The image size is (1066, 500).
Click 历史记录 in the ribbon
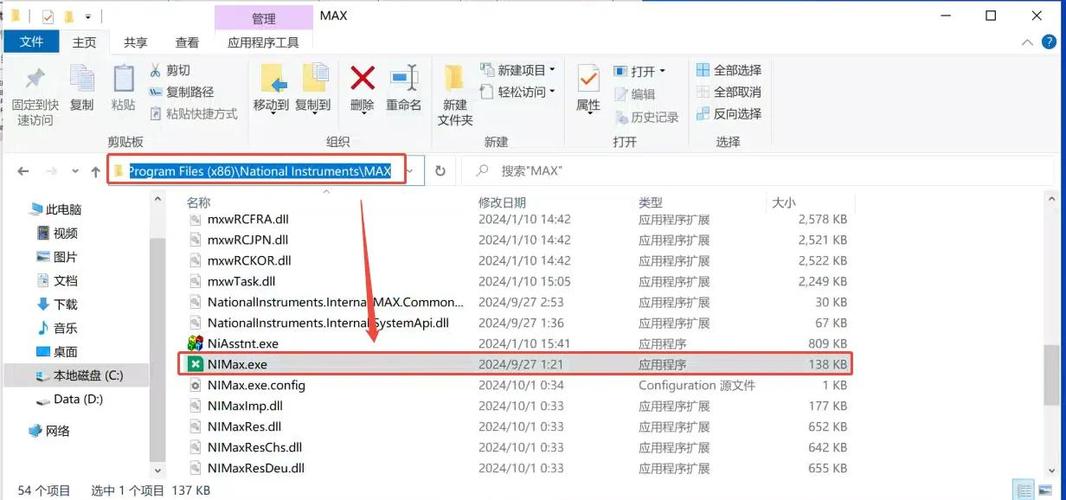pos(646,117)
